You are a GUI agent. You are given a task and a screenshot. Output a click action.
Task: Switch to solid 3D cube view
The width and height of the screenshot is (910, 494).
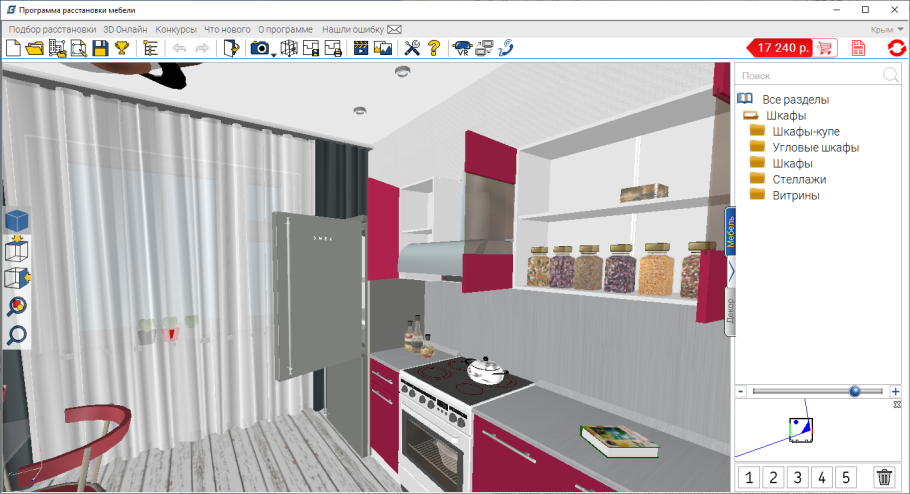[17, 221]
